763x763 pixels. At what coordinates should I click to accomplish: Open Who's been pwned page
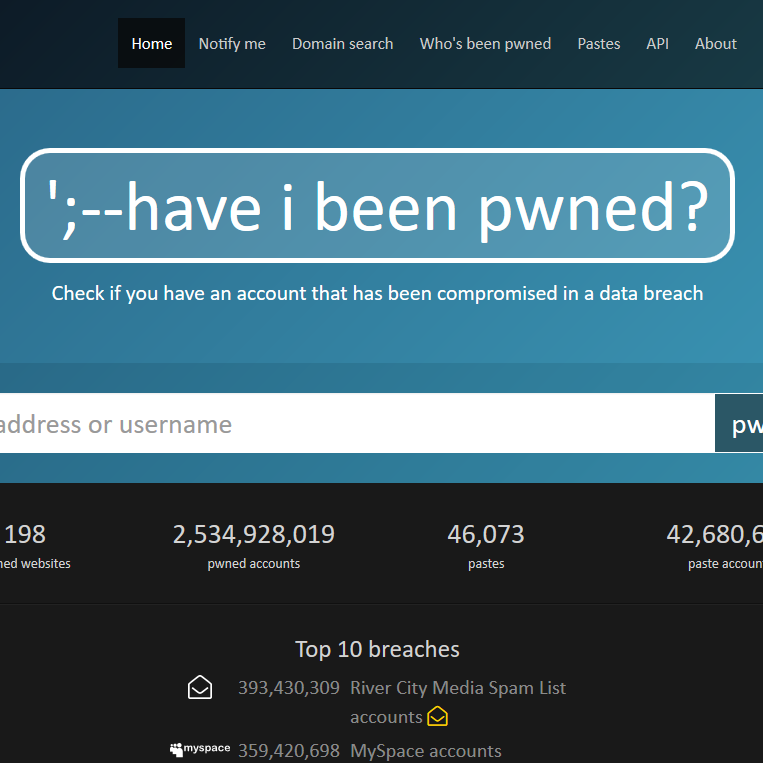485,44
